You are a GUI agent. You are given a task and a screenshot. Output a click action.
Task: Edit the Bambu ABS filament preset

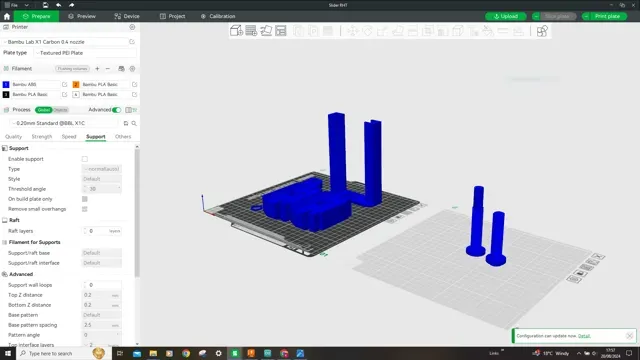[x=64, y=84]
